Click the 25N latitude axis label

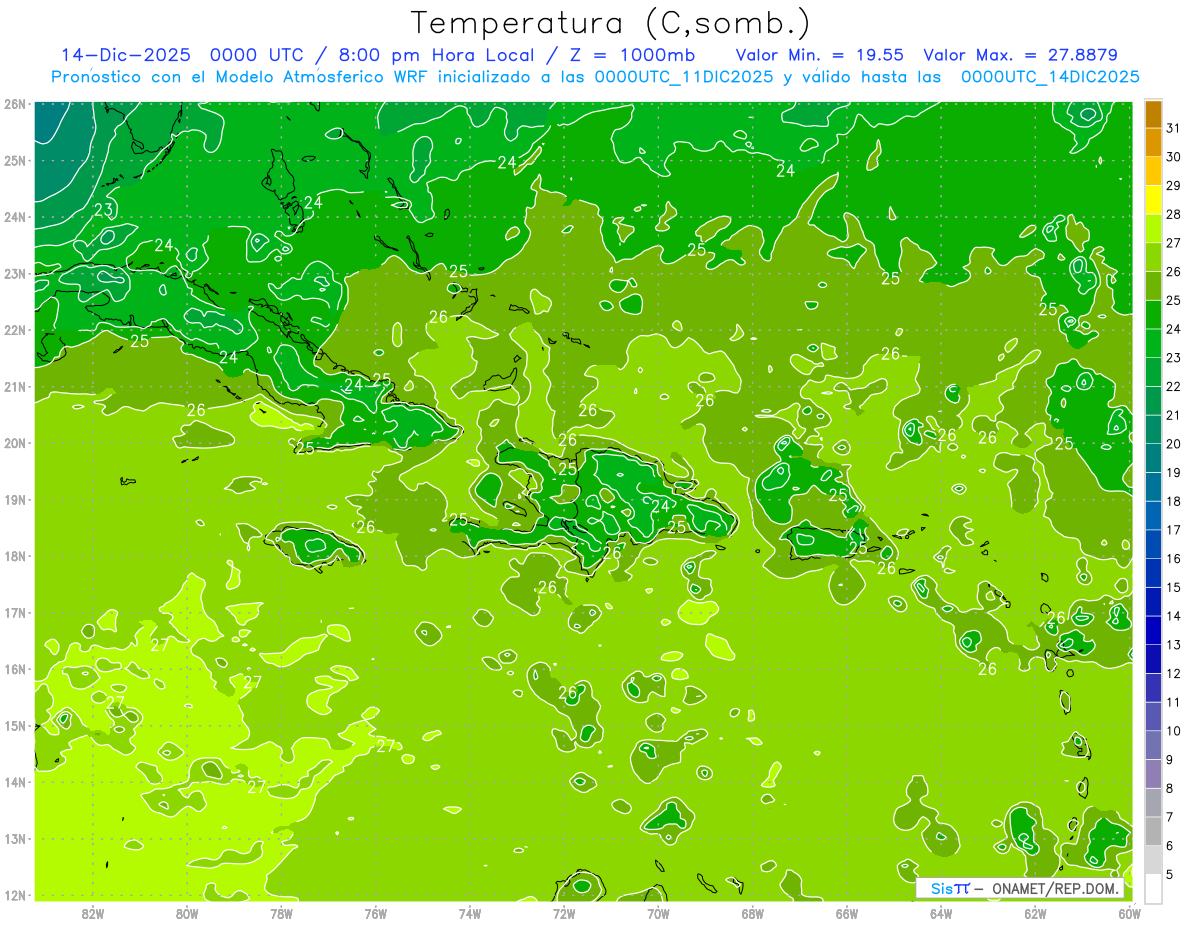(x=15, y=160)
